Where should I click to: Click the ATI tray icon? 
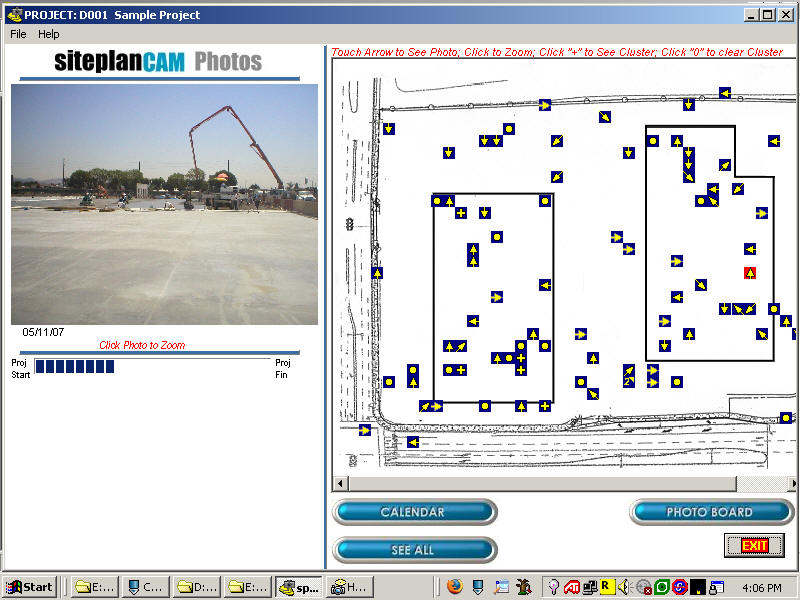pyautogui.click(x=571, y=587)
